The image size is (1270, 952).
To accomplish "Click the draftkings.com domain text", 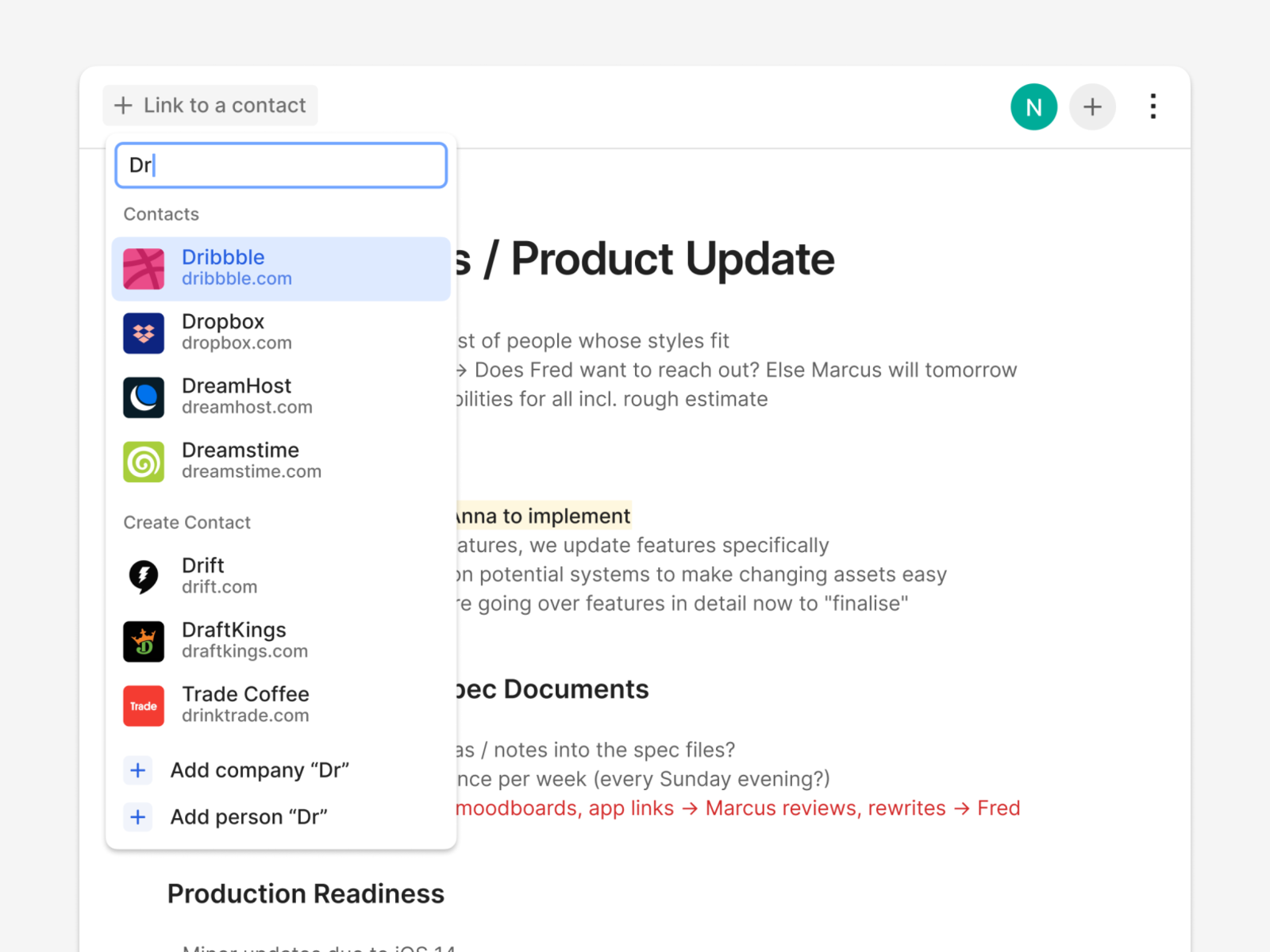I will [244, 651].
